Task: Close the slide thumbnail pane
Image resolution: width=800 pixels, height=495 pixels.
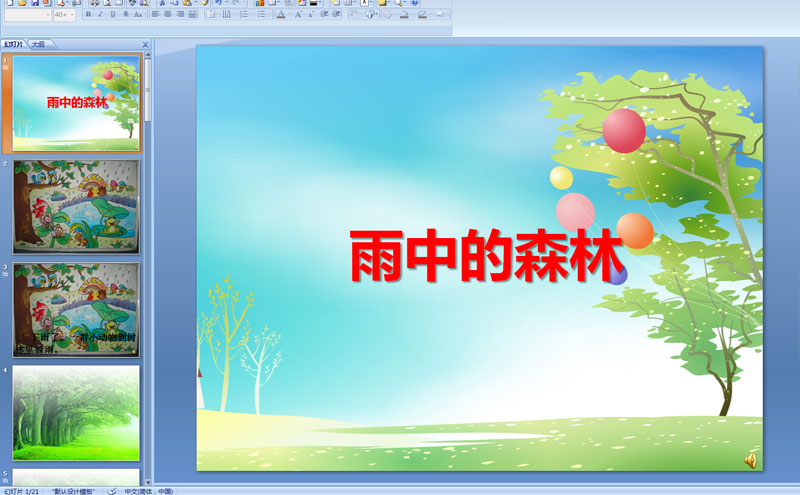Action: (x=145, y=45)
